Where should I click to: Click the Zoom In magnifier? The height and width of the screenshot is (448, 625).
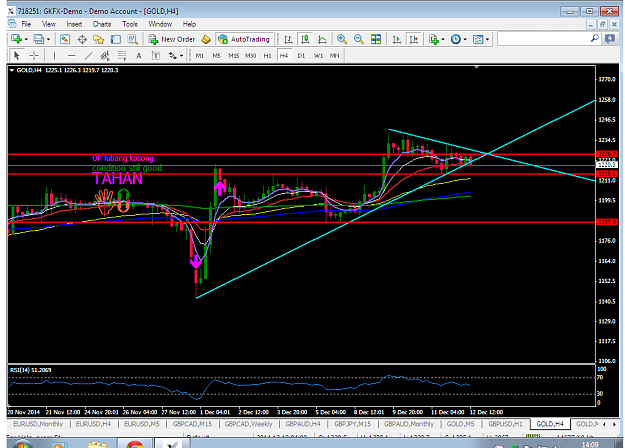[x=342, y=39]
